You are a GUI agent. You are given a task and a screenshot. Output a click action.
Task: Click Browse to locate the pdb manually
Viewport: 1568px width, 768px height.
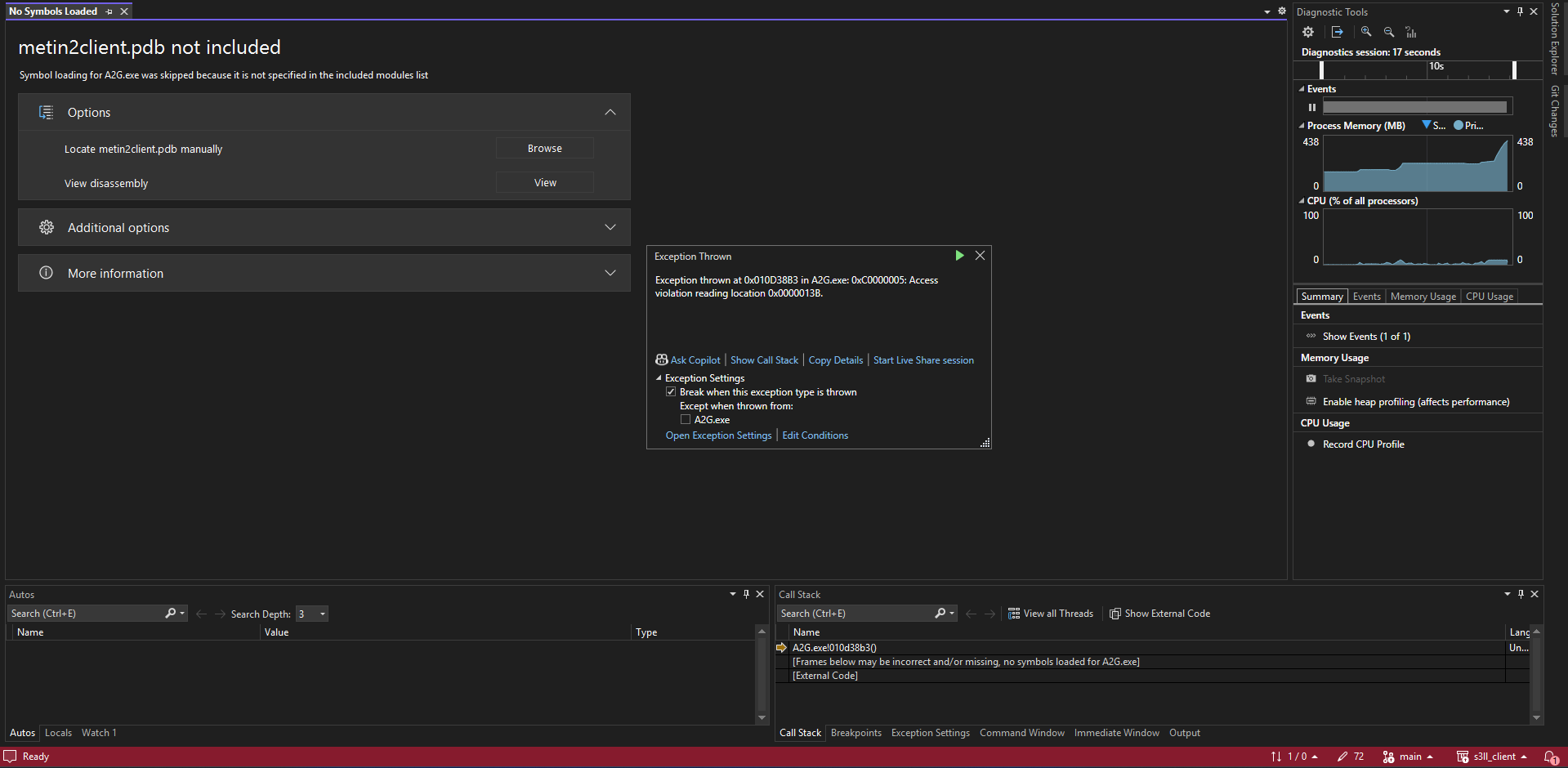pos(544,149)
